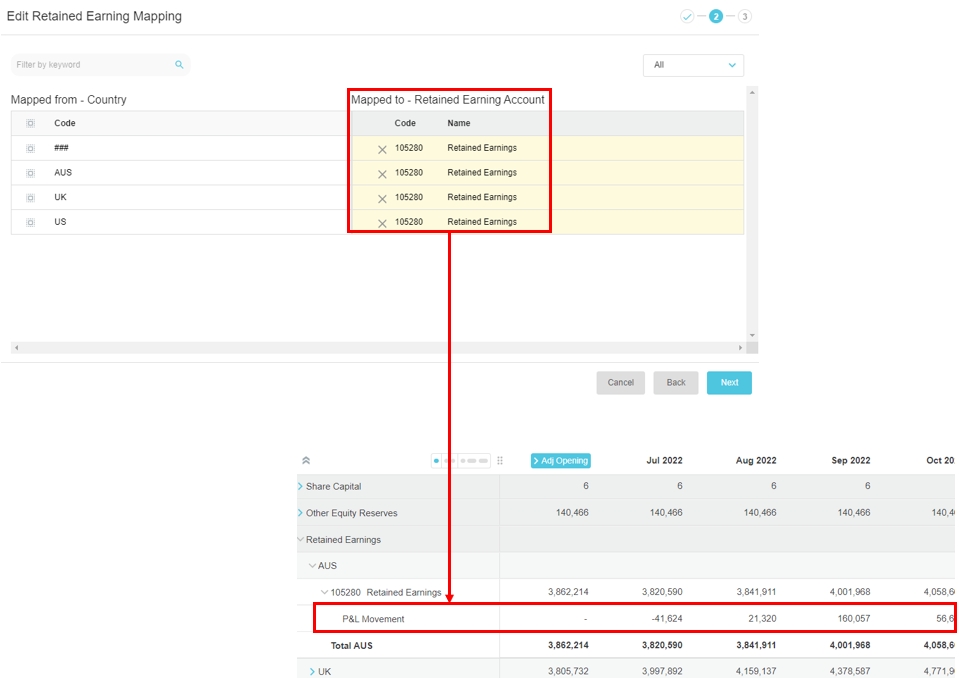Click the drag handle dots beside Adj Opening
The width and height of the screenshot is (959, 678).
[x=500, y=461]
